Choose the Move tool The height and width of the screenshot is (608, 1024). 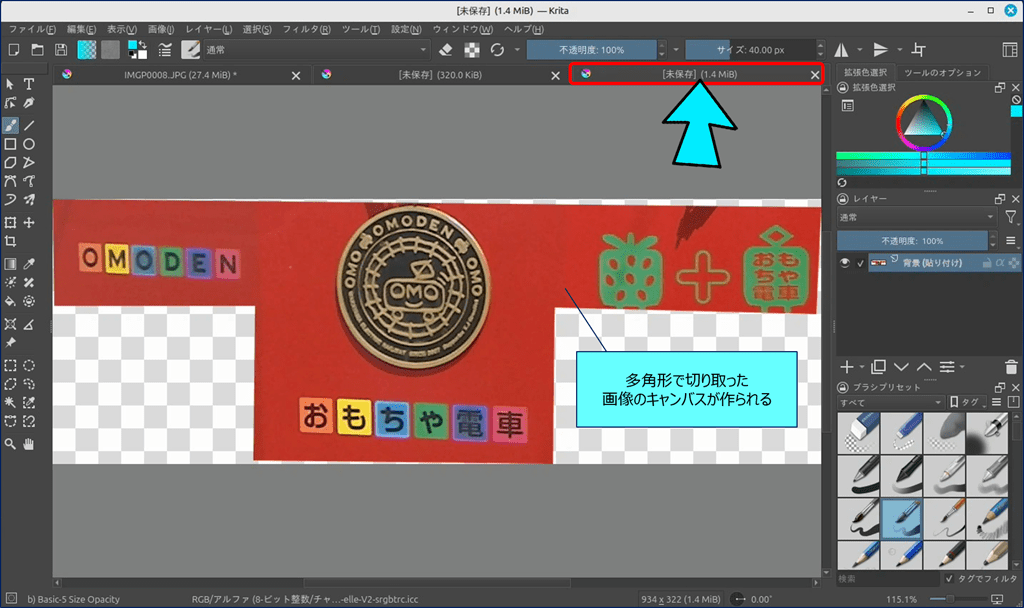[x=29, y=222]
